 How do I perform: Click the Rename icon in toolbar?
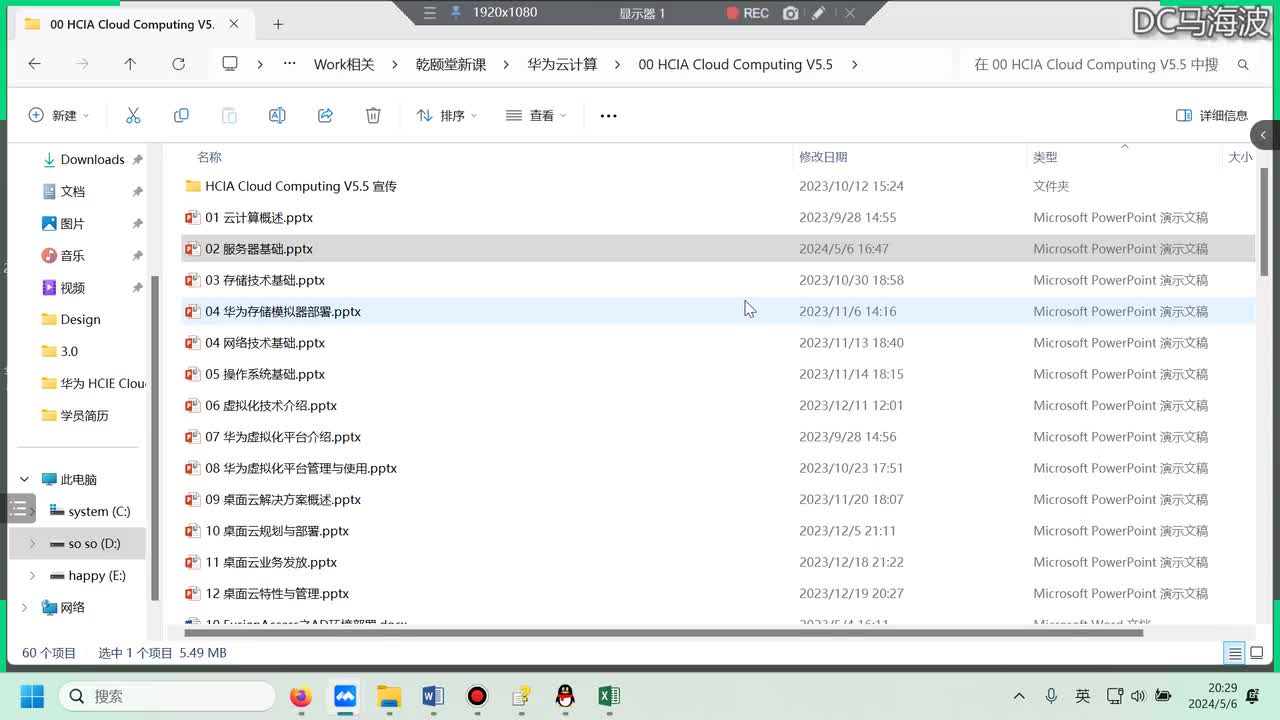coord(277,116)
